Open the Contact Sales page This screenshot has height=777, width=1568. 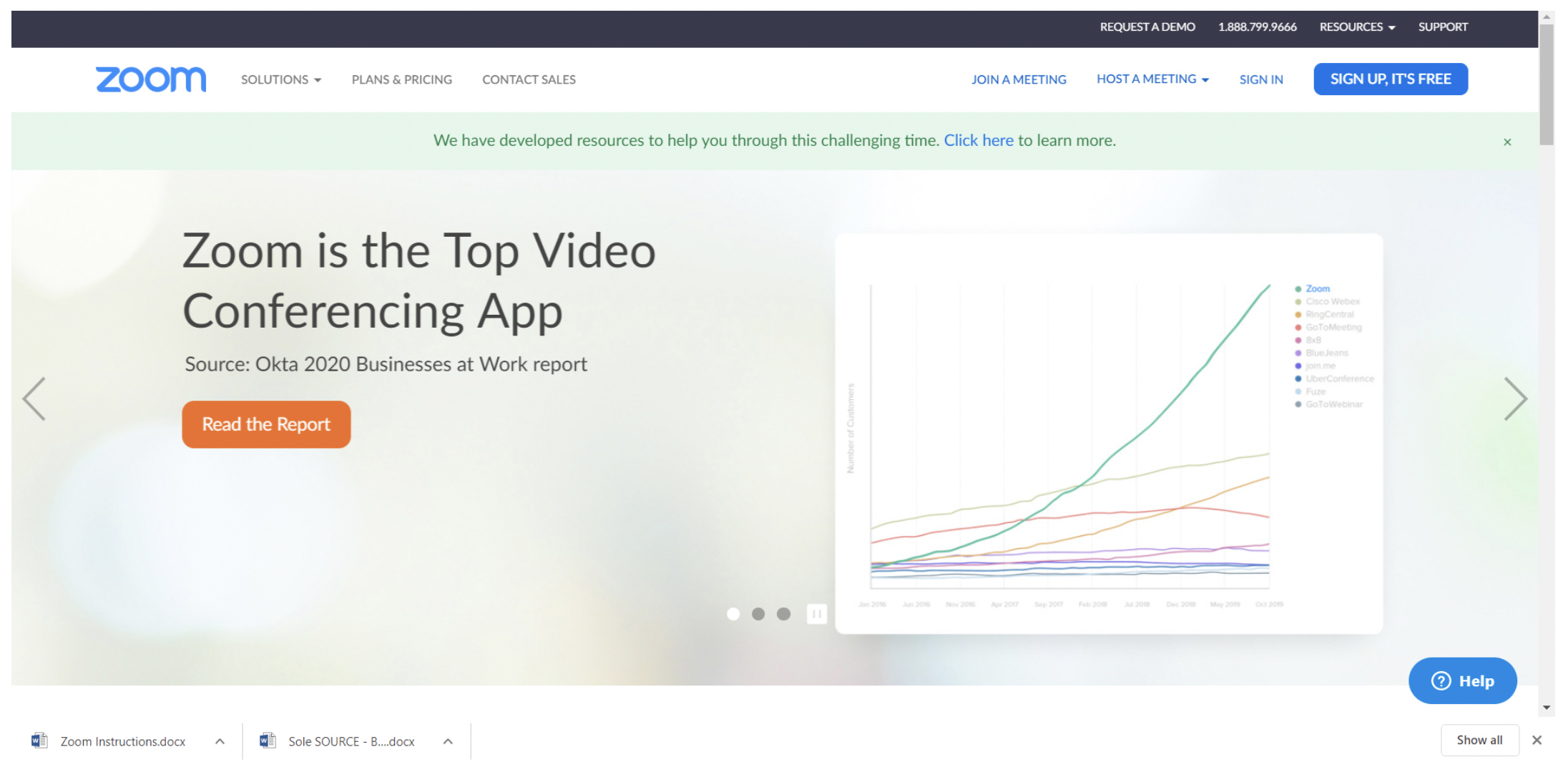(x=529, y=79)
